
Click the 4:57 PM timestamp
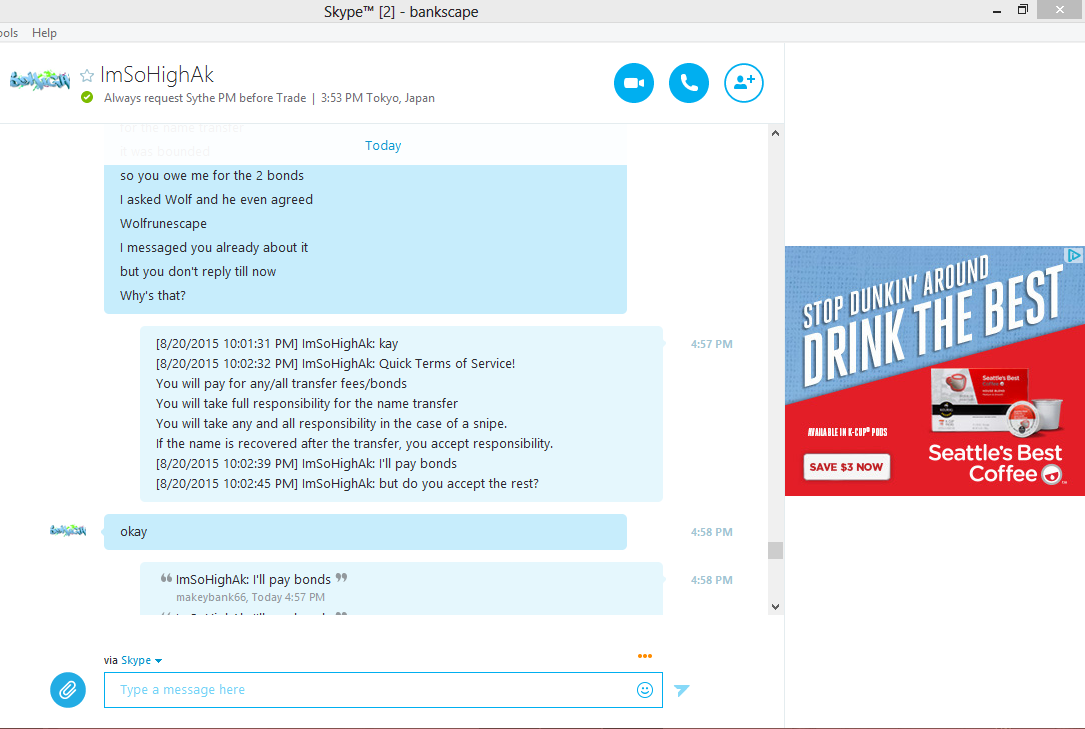coord(711,344)
